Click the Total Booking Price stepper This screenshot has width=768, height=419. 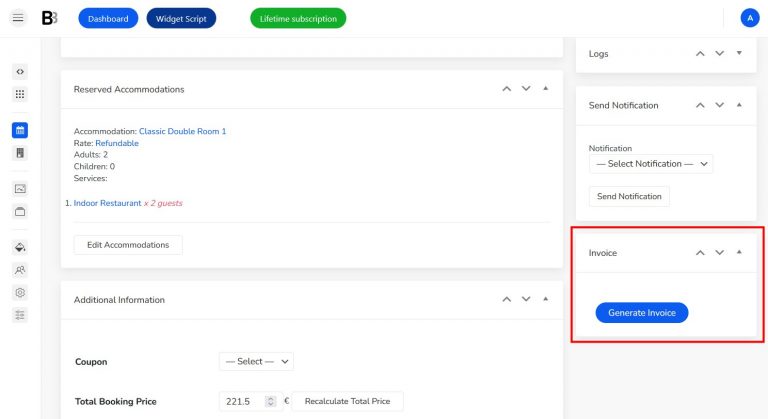click(270, 401)
